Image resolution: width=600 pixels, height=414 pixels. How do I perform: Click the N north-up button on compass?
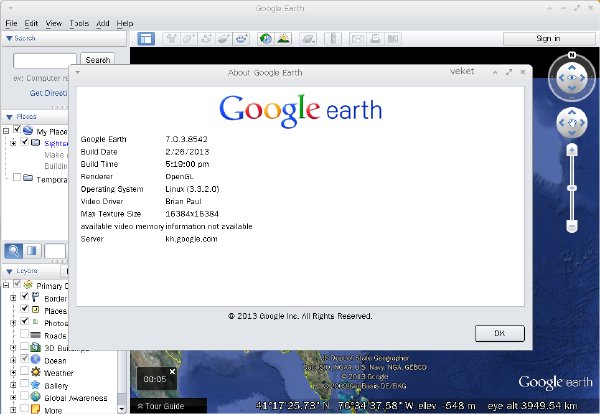click(572, 55)
